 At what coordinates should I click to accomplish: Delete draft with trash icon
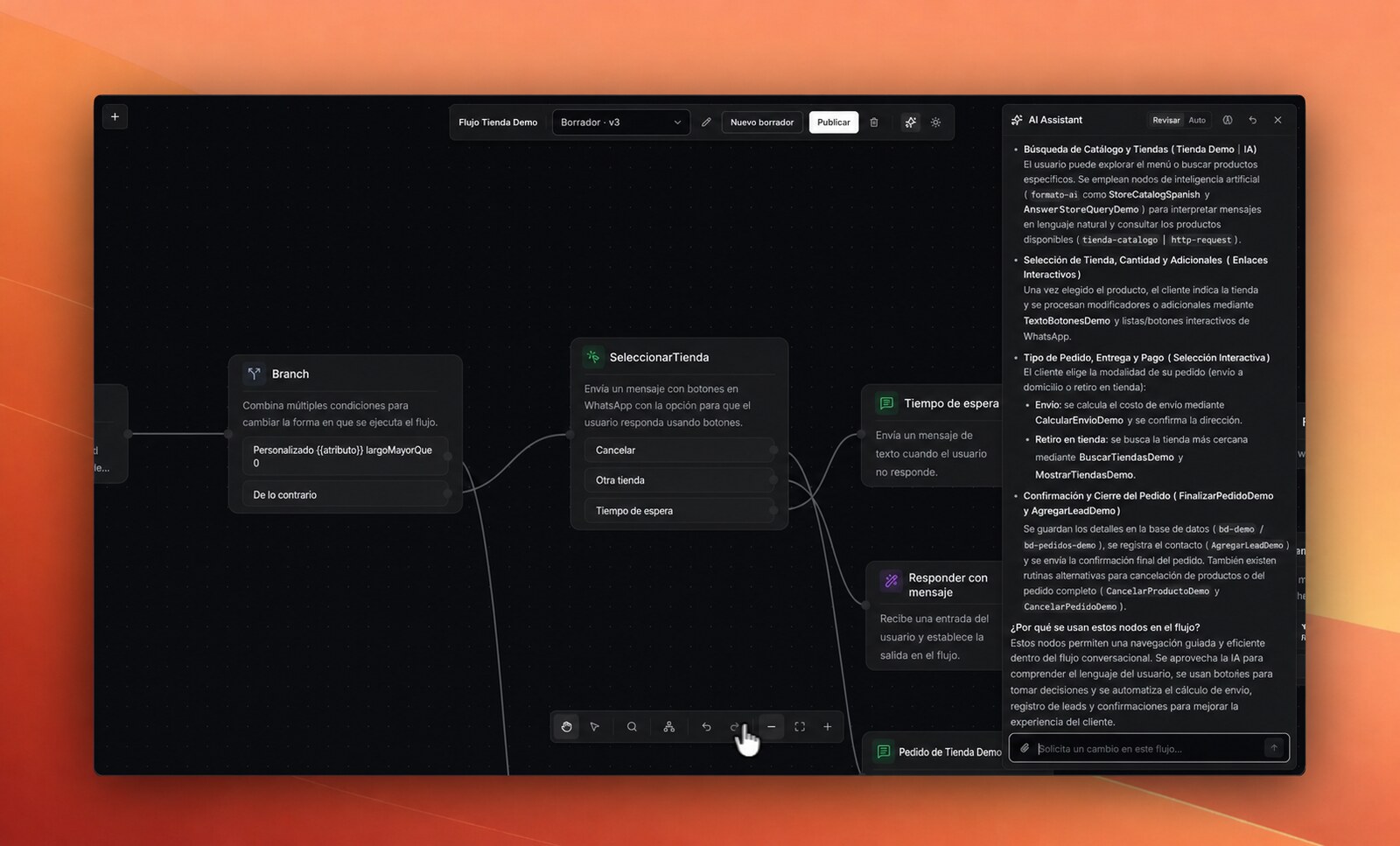tap(874, 122)
